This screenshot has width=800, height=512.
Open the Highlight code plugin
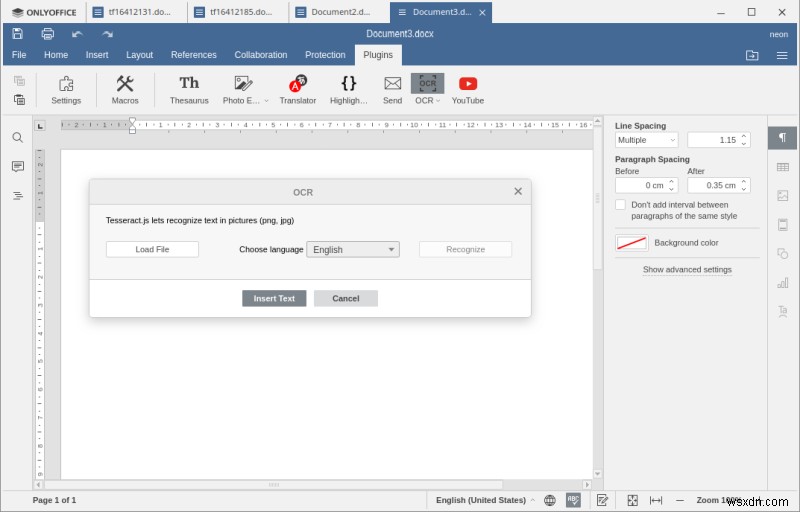pyautogui.click(x=348, y=90)
